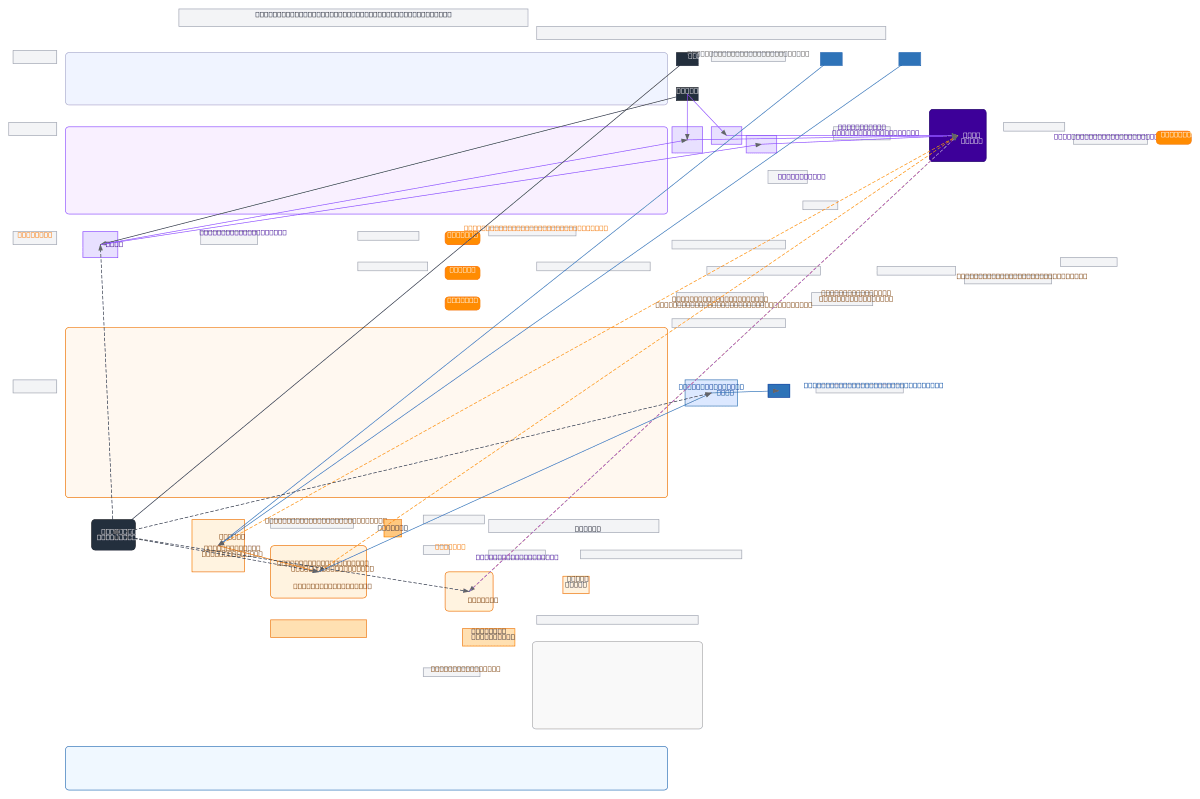Click the wide blue-outlined panel at the bottom
The width and height of the screenshot is (1200, 799).
(366, 768)
